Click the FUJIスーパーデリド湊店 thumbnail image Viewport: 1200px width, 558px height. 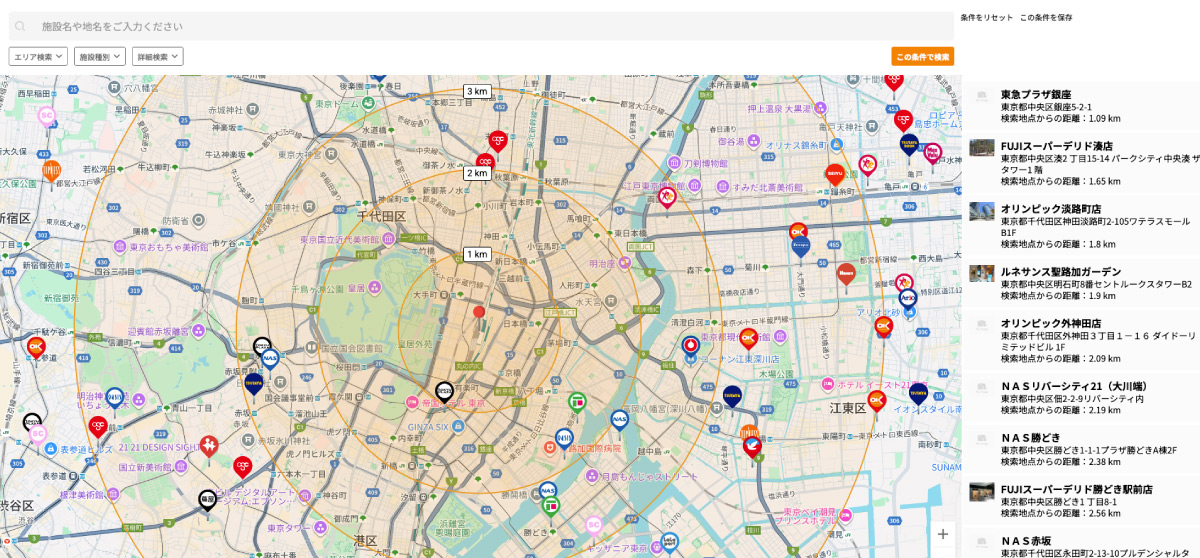click(x=981, y=148)
